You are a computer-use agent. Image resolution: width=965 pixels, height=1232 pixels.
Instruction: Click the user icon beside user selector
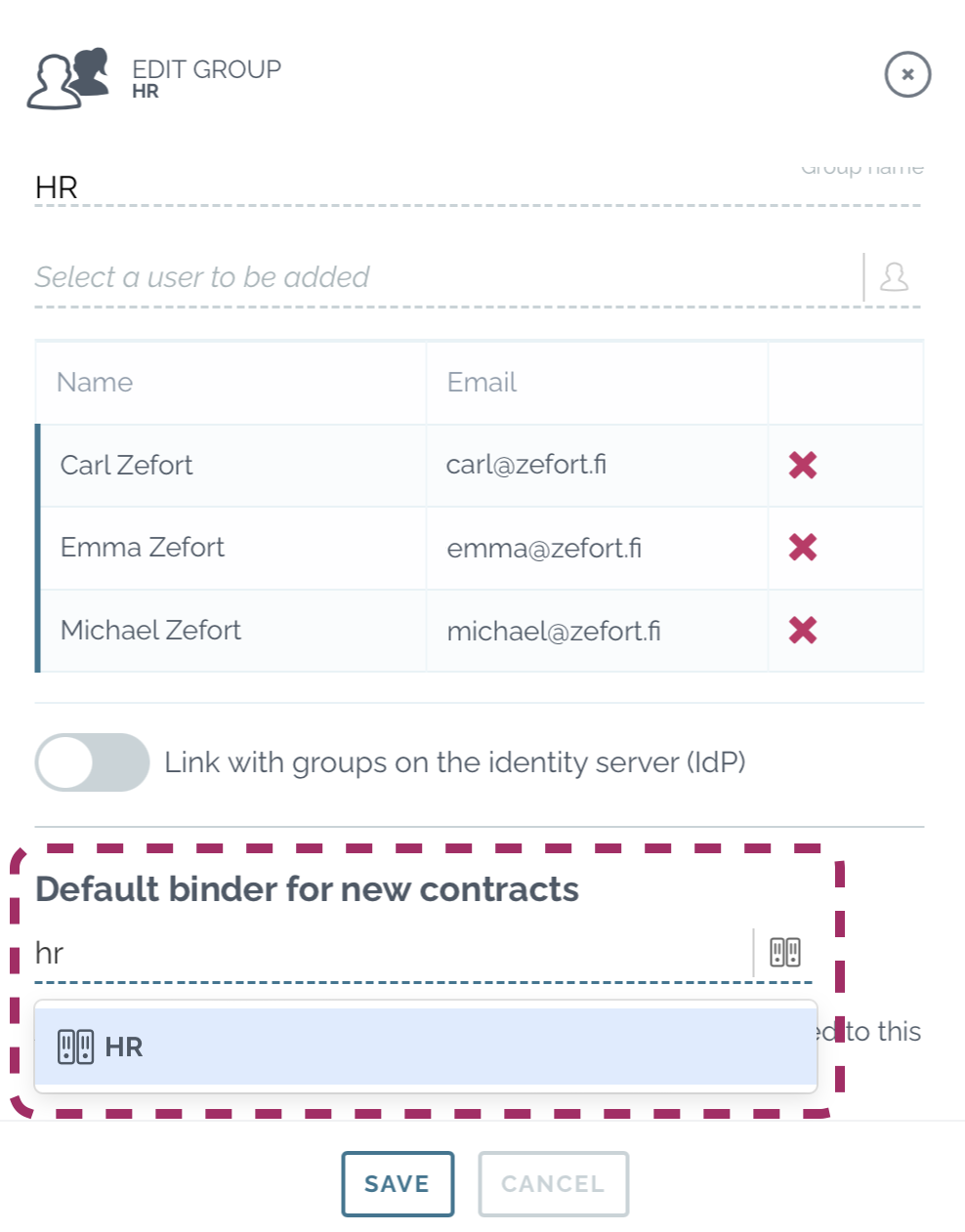point(894,277)
